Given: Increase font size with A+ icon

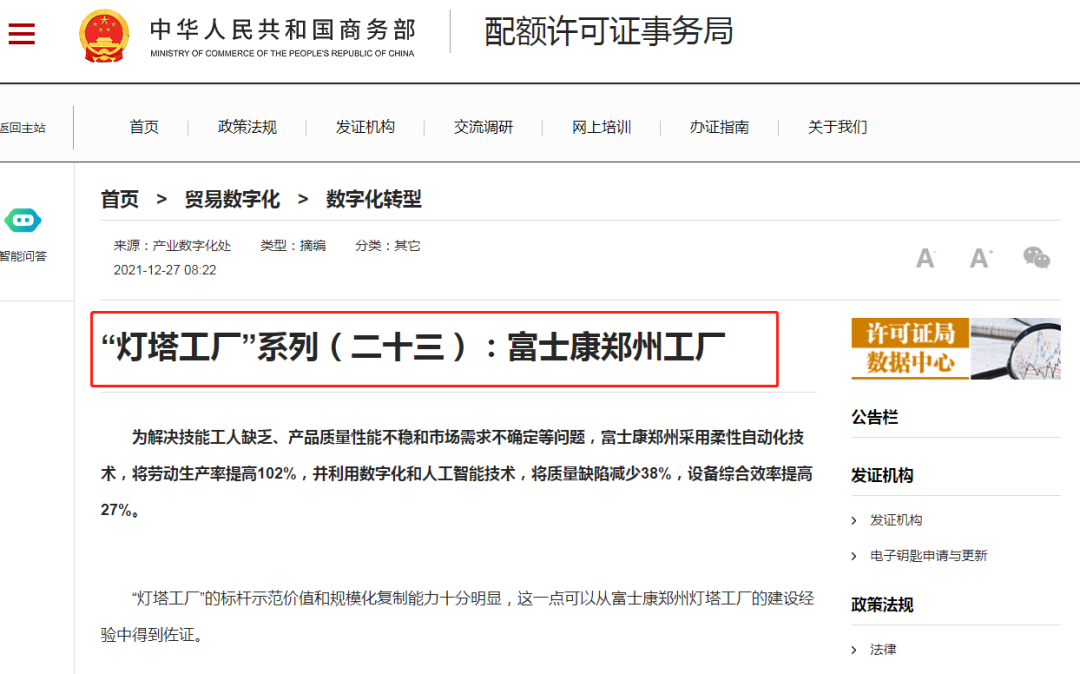Looking at the screenshot, I should pyautogui.click(x=981, y=258).
